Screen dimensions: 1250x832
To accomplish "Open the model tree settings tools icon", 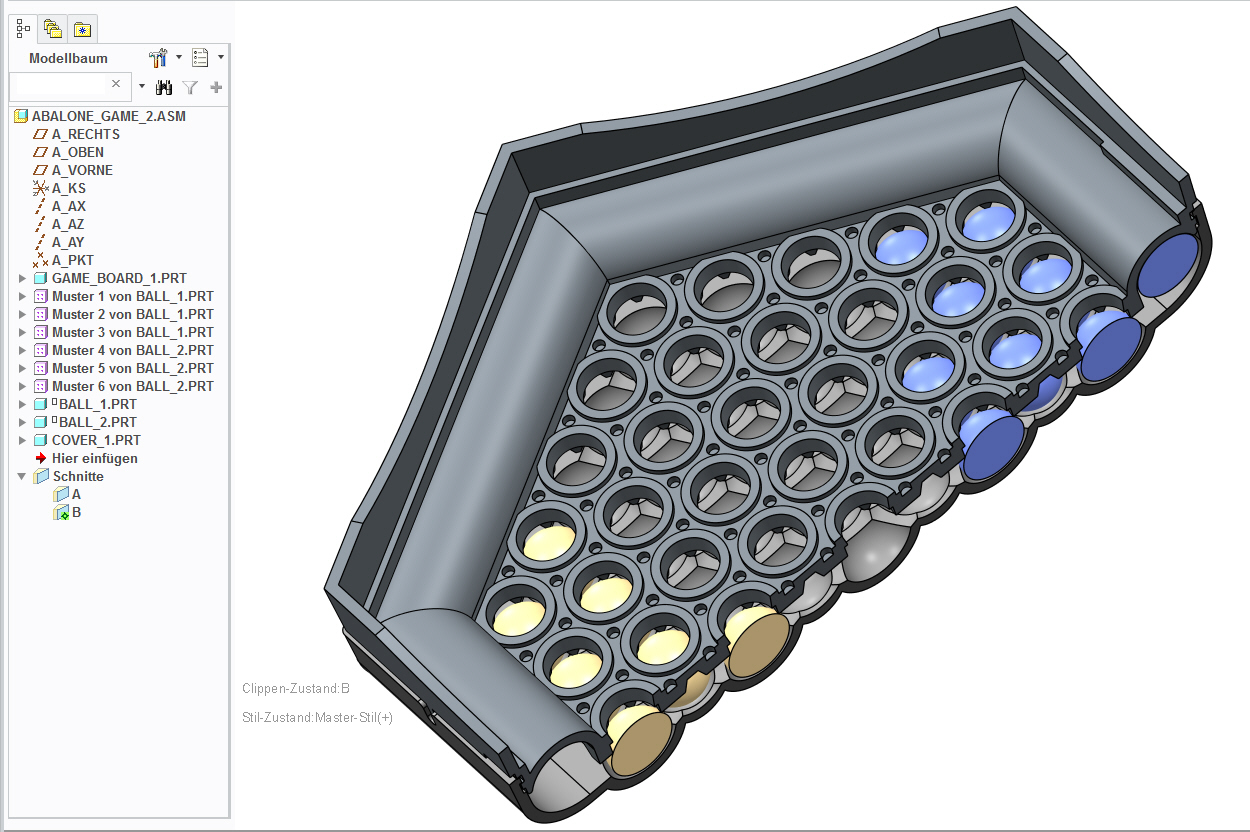I will pos(158,58).
